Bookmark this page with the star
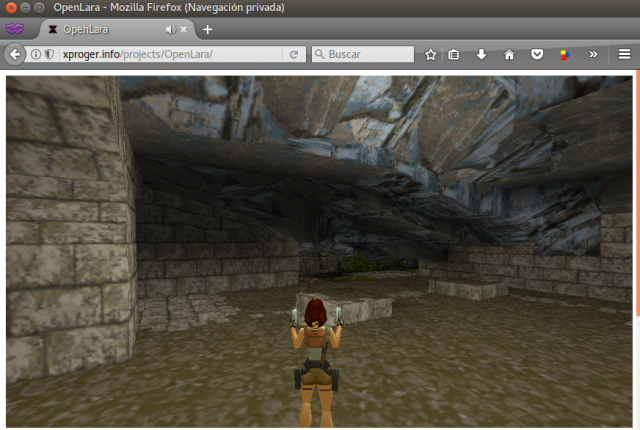Viewport: 640px width, 430px height. [x=431, y=54]
